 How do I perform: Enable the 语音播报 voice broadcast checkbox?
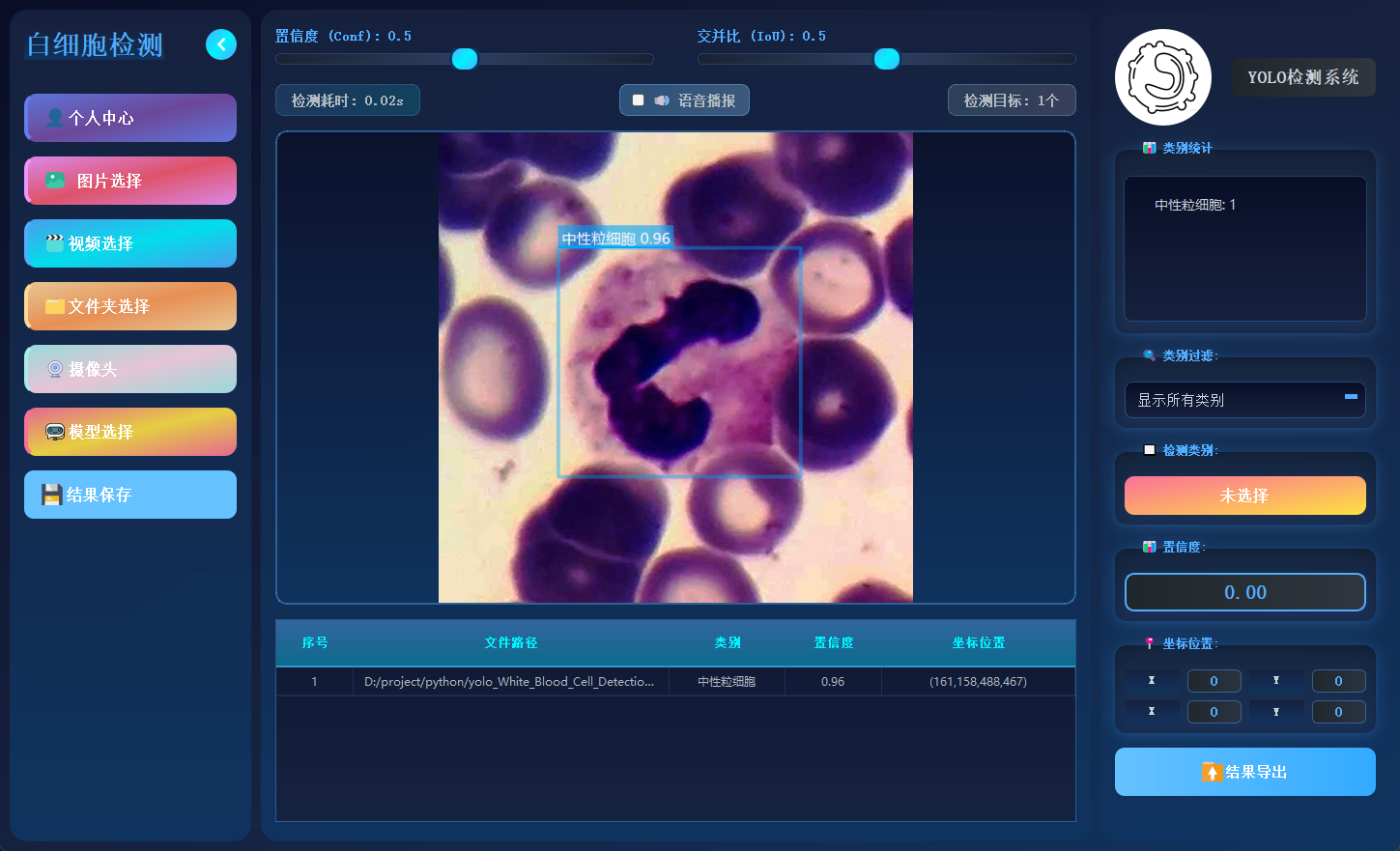(x=638, y=100)
